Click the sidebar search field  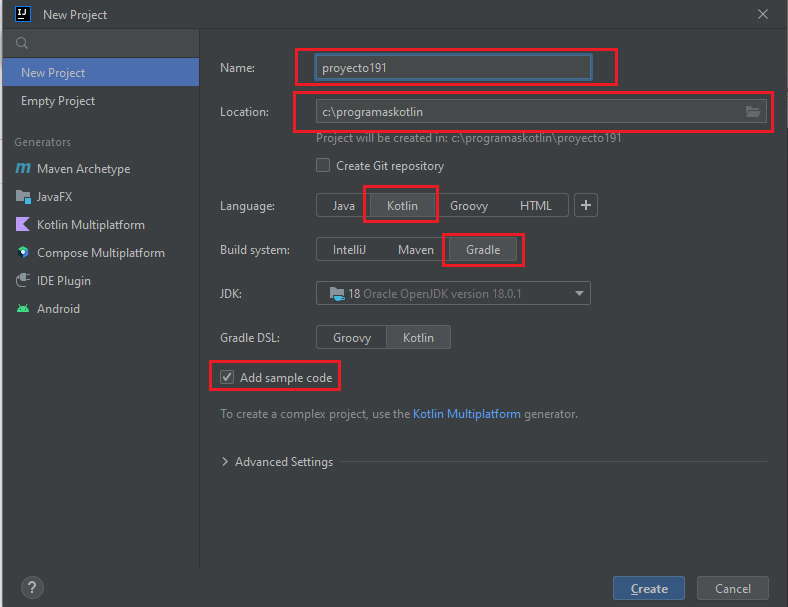click(101, 43)
